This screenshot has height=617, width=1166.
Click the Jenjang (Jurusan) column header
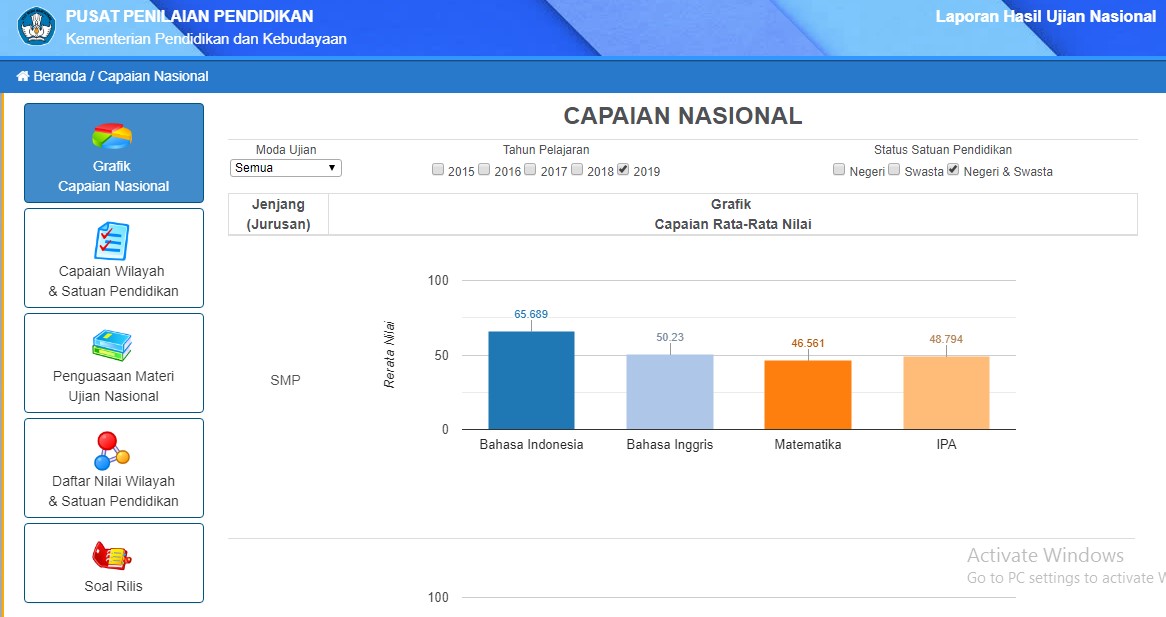278,214
